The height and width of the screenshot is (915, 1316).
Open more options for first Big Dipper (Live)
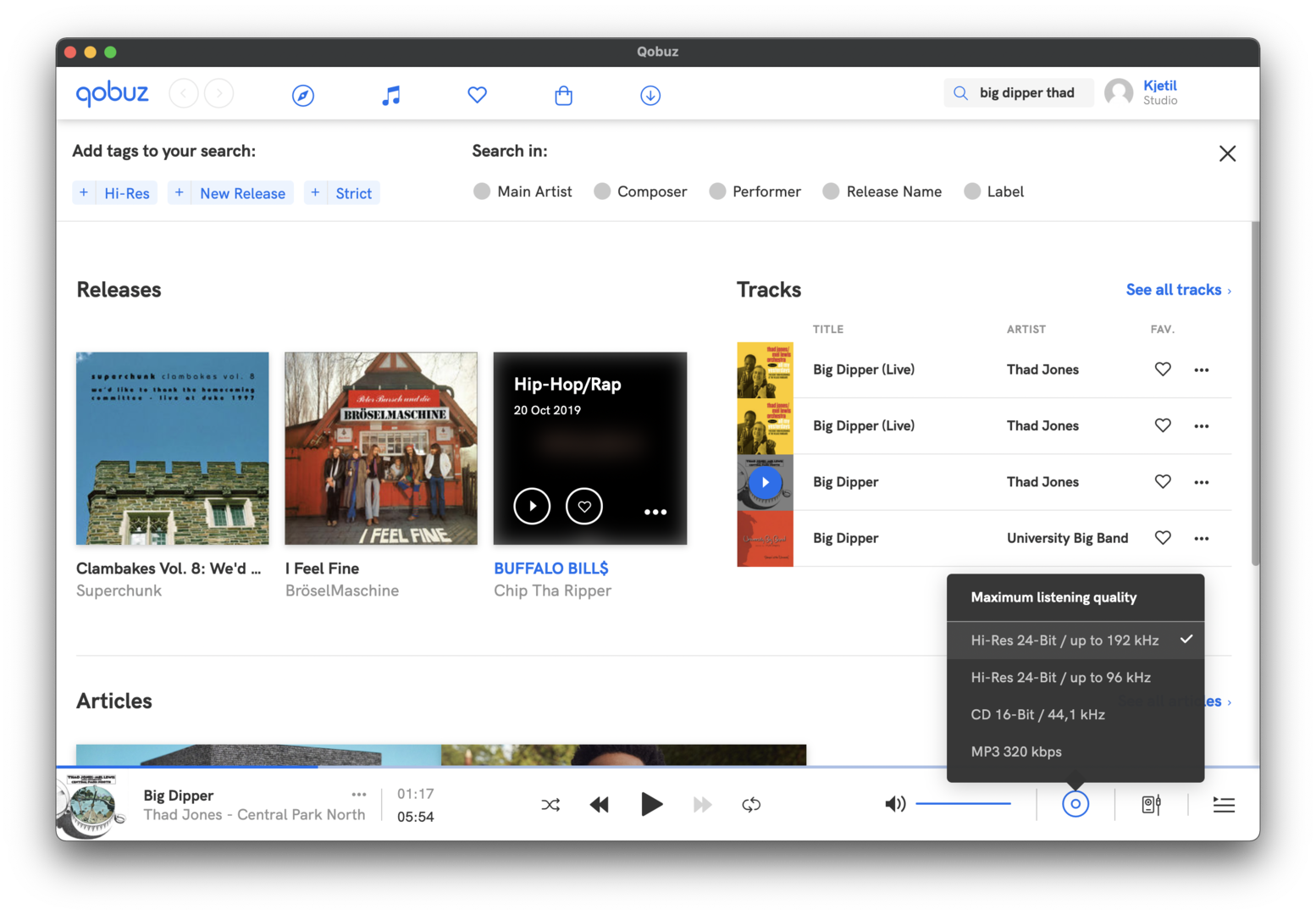click(1202, 370)
